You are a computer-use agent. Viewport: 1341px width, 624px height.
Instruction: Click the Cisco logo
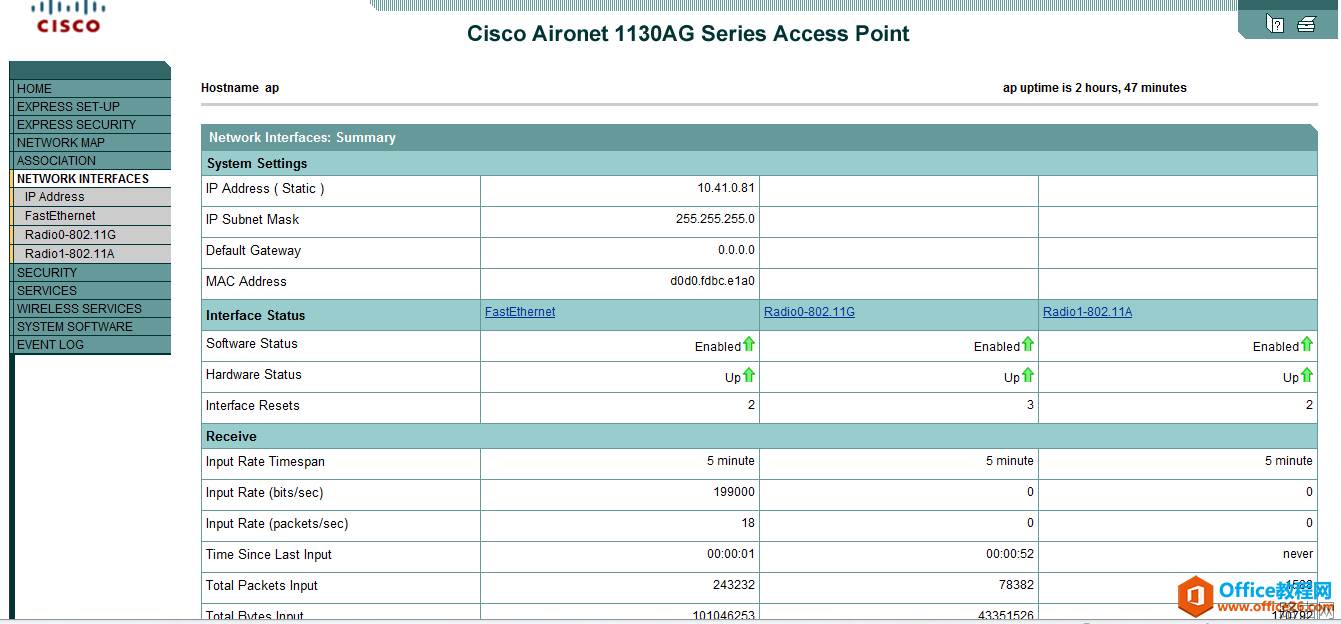69,16
